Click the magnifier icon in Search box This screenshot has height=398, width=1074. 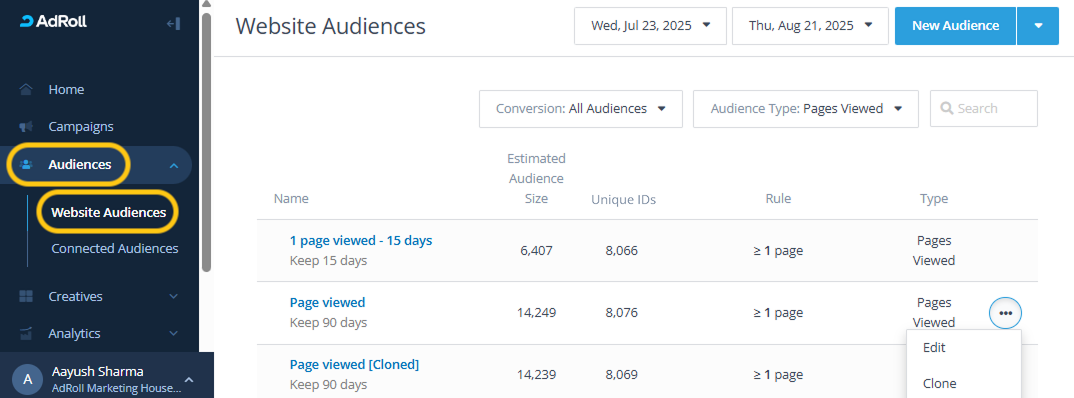(947, 108)
